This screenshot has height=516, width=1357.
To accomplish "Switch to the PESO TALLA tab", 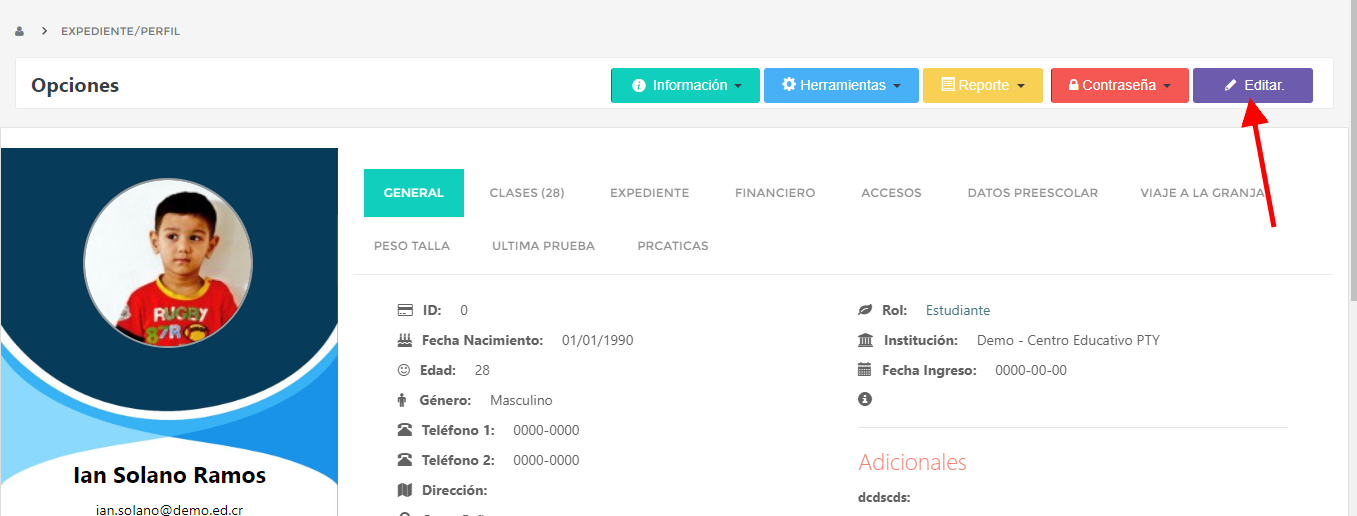I will tap(412, 246).
